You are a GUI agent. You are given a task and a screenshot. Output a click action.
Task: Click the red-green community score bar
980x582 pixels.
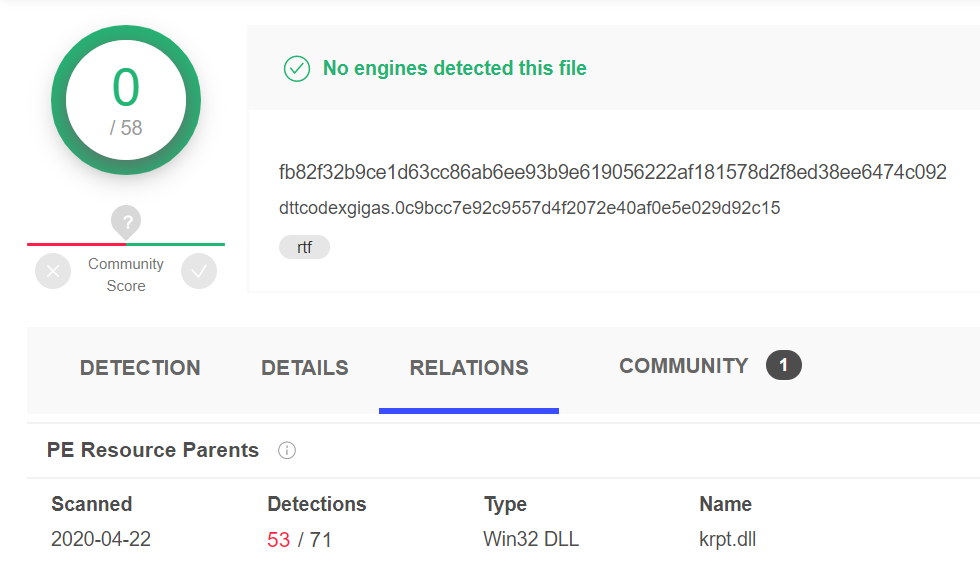[126, 244]
